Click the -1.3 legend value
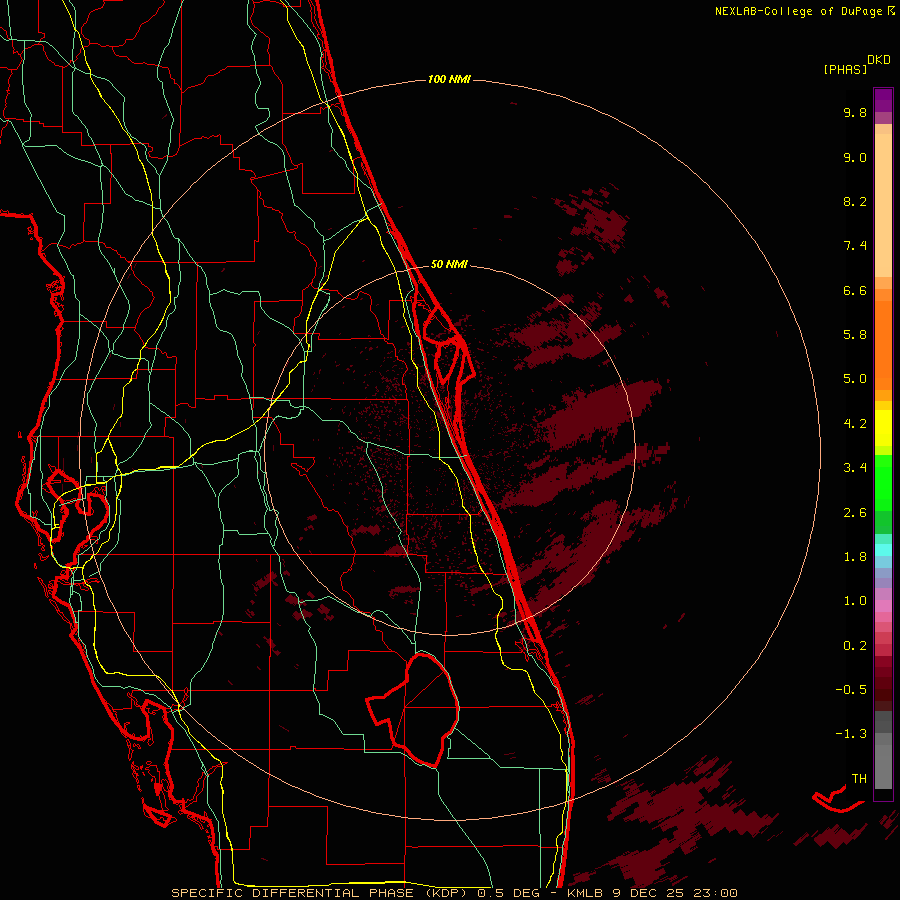The width and height of the screenshot is (900, 900). 851,734
